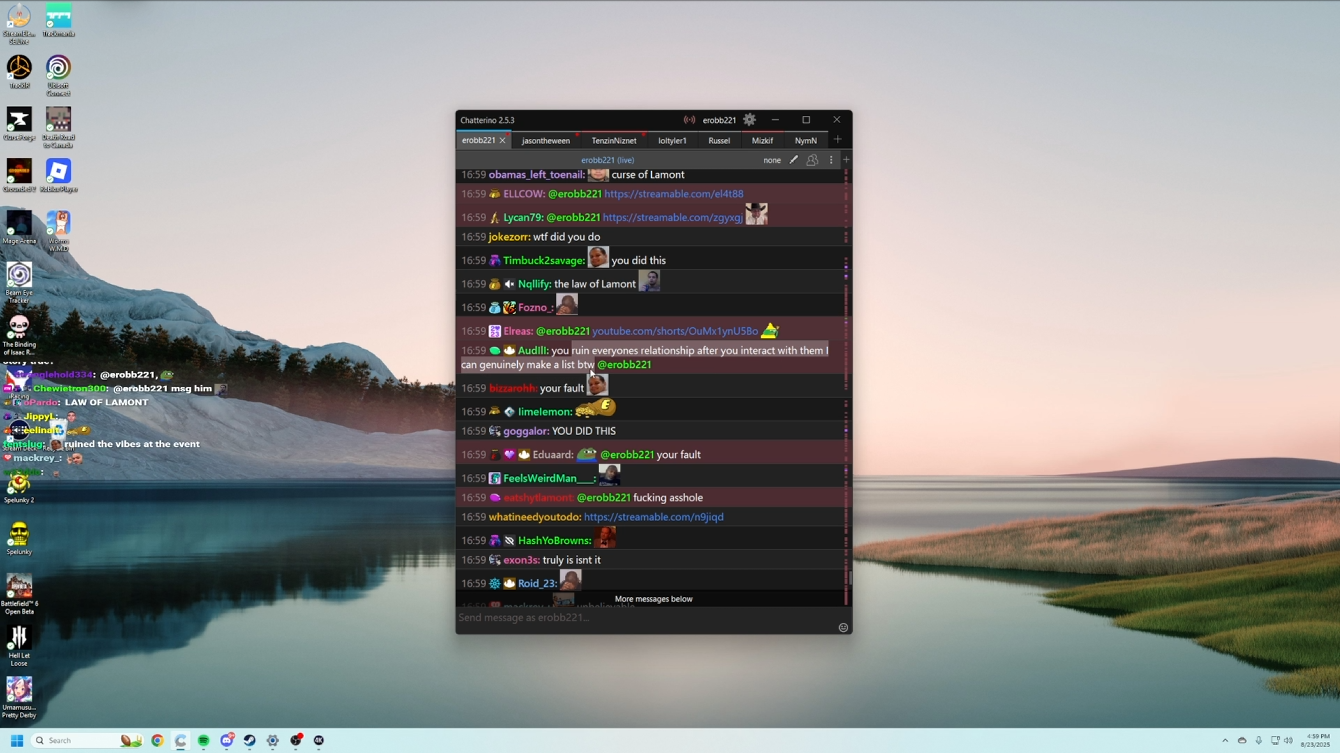Viewport: 1340px width, 753px height.
Task: Open the chat mode 'none' selector
Action: coord(772,160)
